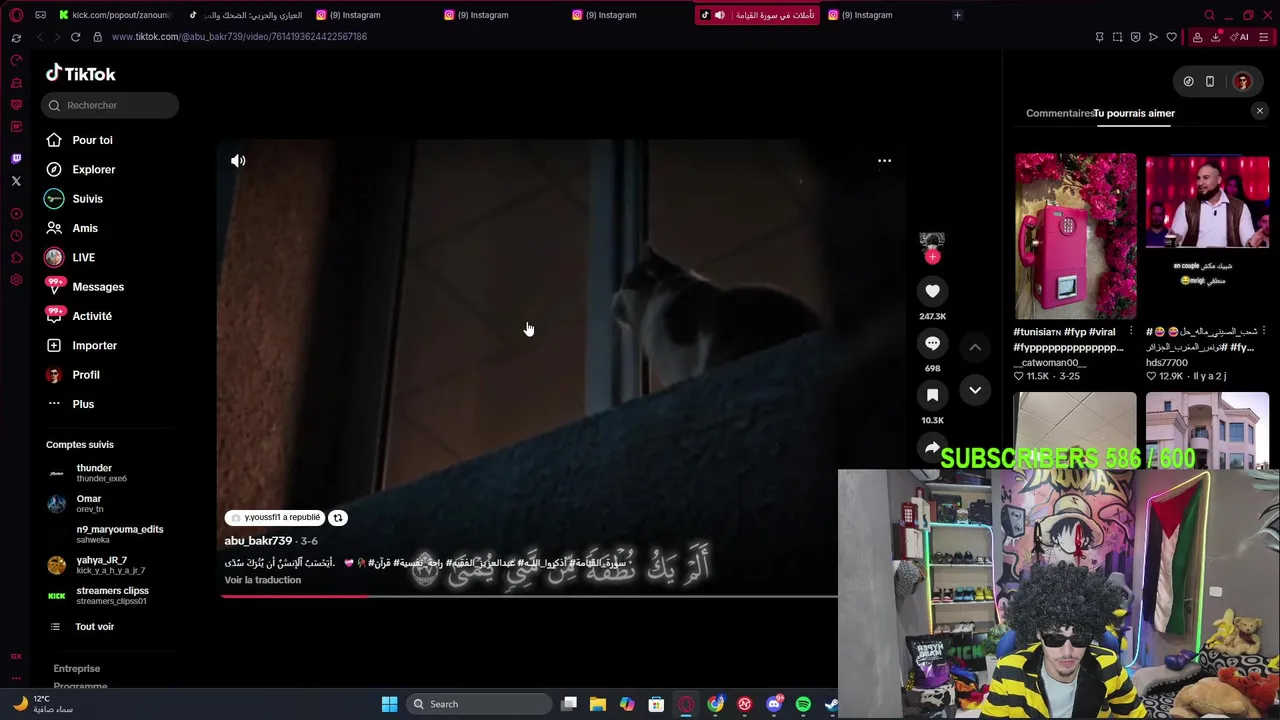Follow the creator via plus badge
This screenshot has width=1280, height=720.
coord(932,257)
